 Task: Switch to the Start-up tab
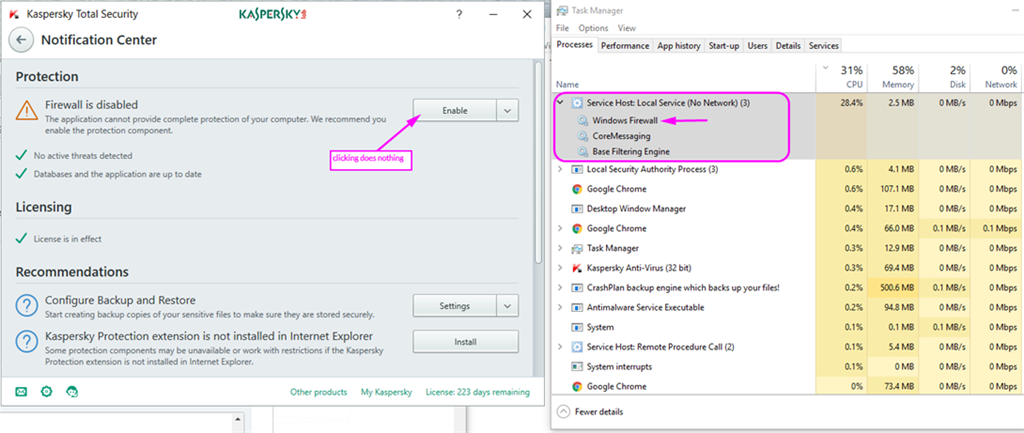[724, 46]
